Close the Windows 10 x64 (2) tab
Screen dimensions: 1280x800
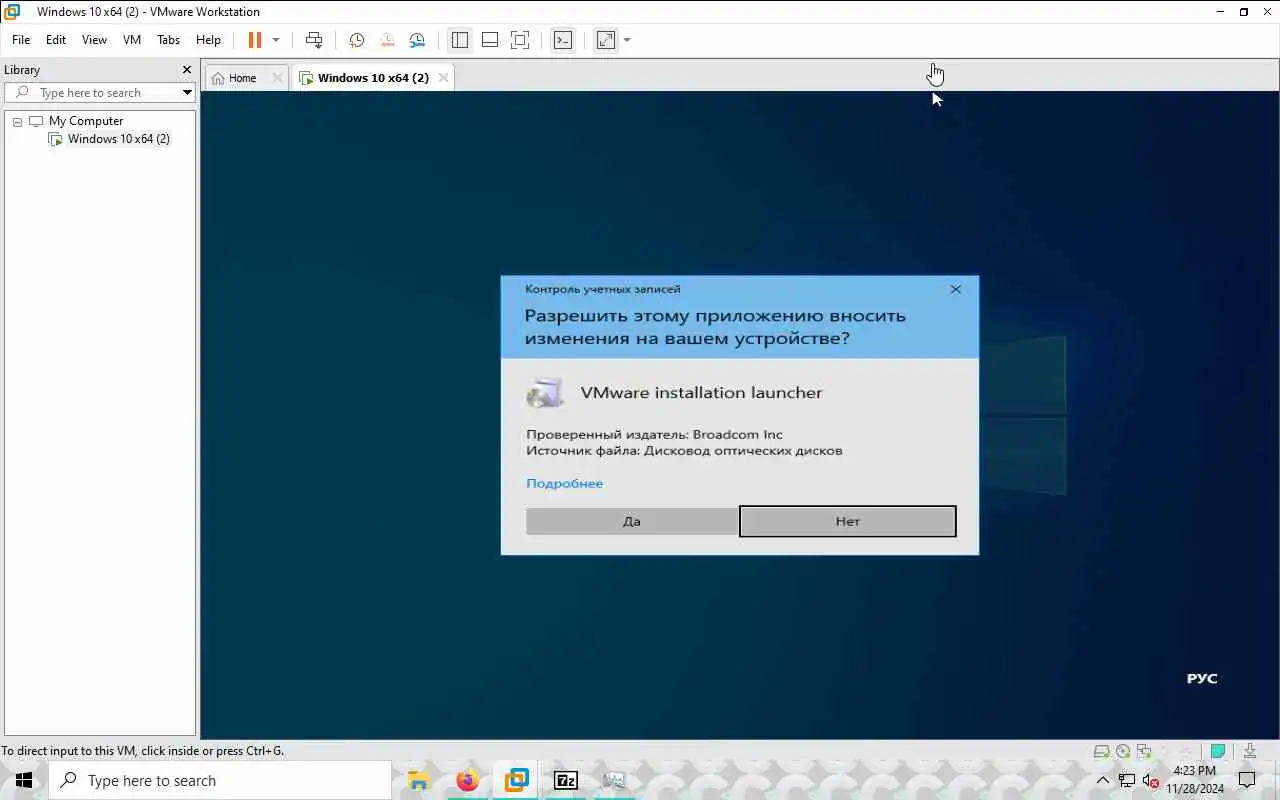point(443,78)
